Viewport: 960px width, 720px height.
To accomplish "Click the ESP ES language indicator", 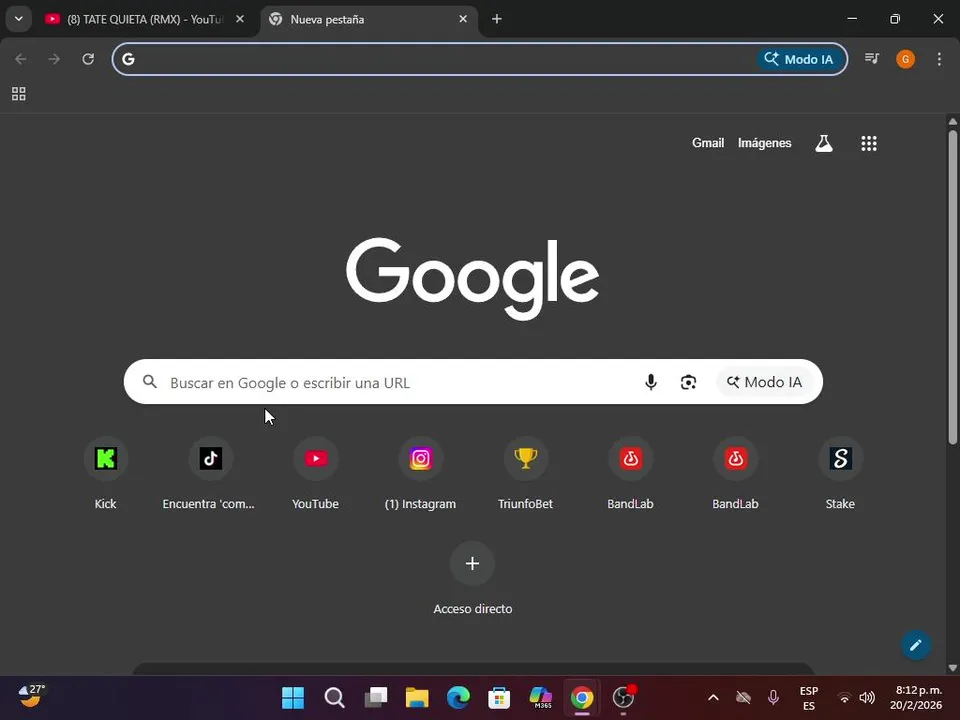I will tap(809, 698).
